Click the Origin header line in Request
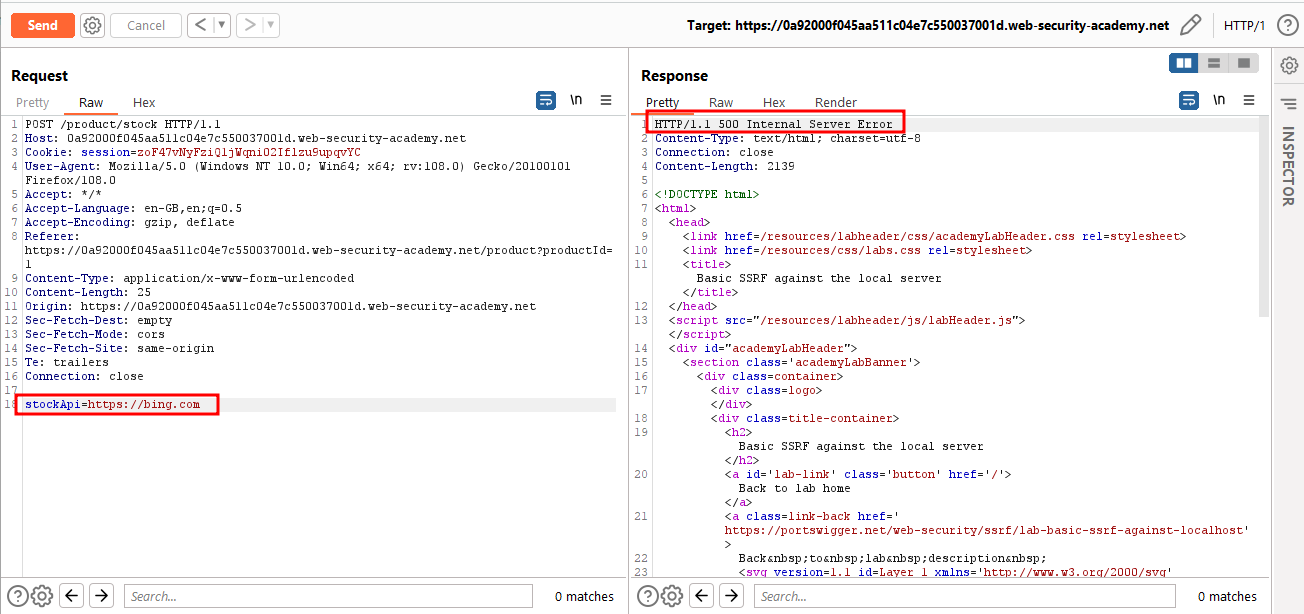1304x614 pixels. (x=280, y=306)
